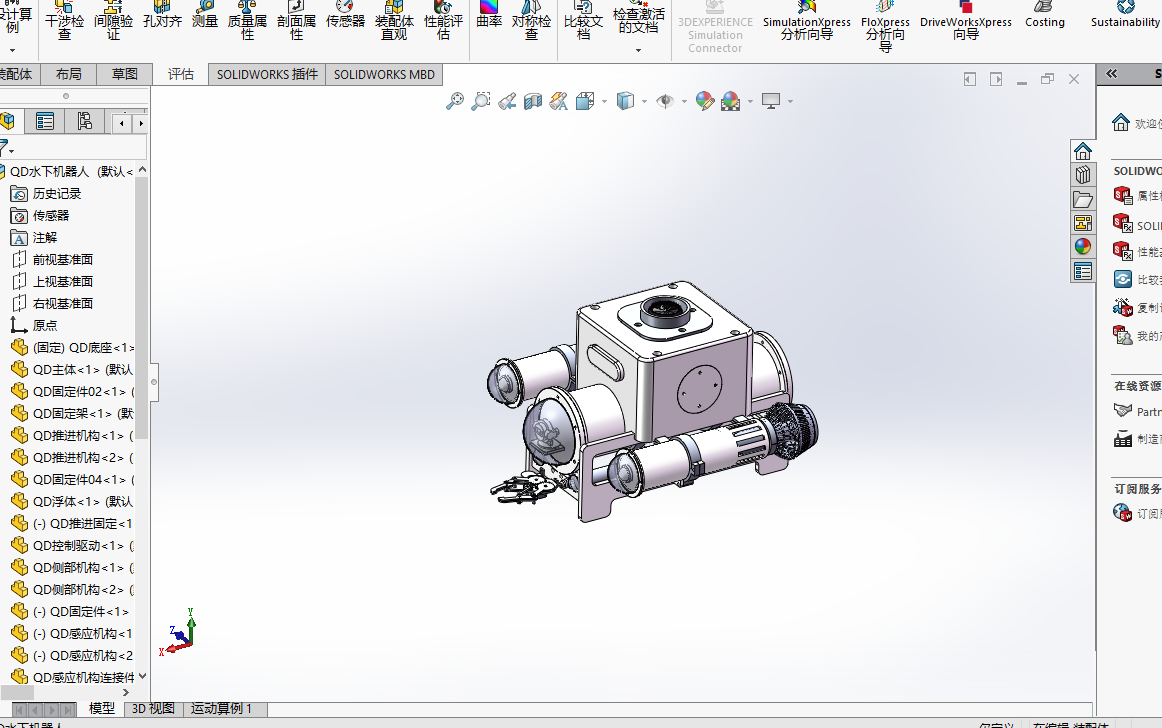
Task: Open the SimulationXpress analysis wizard
Action: [x=807, y=21]
